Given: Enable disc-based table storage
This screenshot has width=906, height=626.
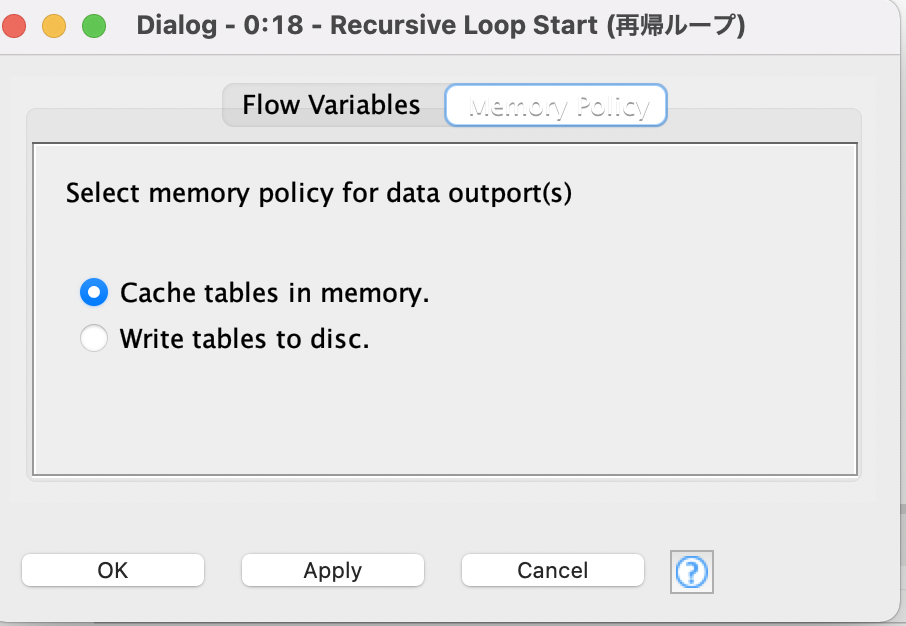Looking at the screenshot, I should coord(93,338).
